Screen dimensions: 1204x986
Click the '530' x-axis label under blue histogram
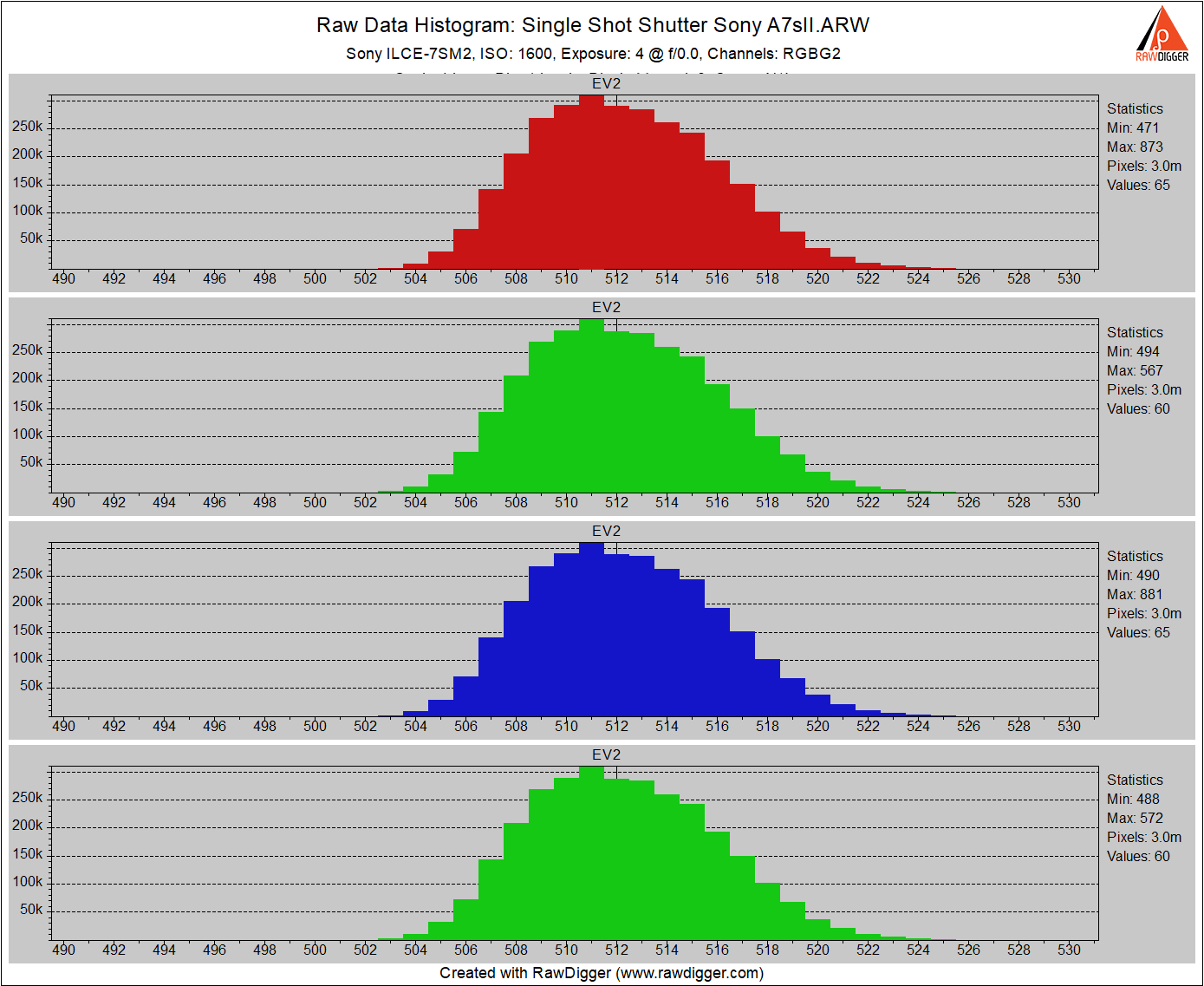[1069, 726]
